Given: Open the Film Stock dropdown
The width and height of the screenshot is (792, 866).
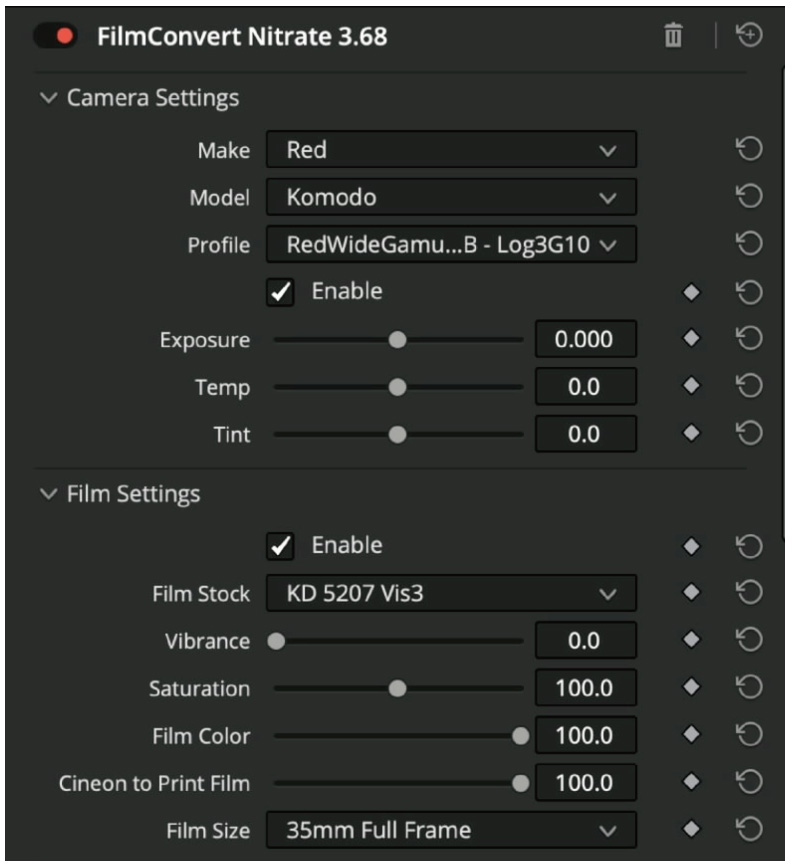Looking at the screenshot, I should pyautogui.click(x=450, y=594).
